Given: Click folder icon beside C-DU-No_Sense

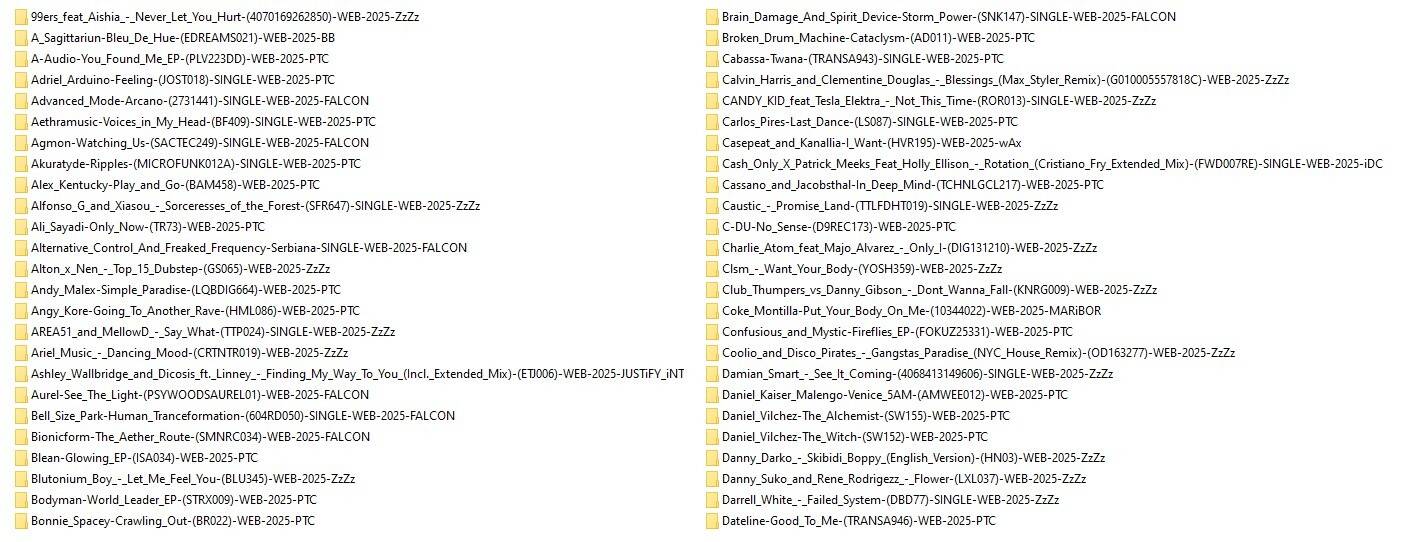Looking at the screenshot, I should click(x=712, y=227).
